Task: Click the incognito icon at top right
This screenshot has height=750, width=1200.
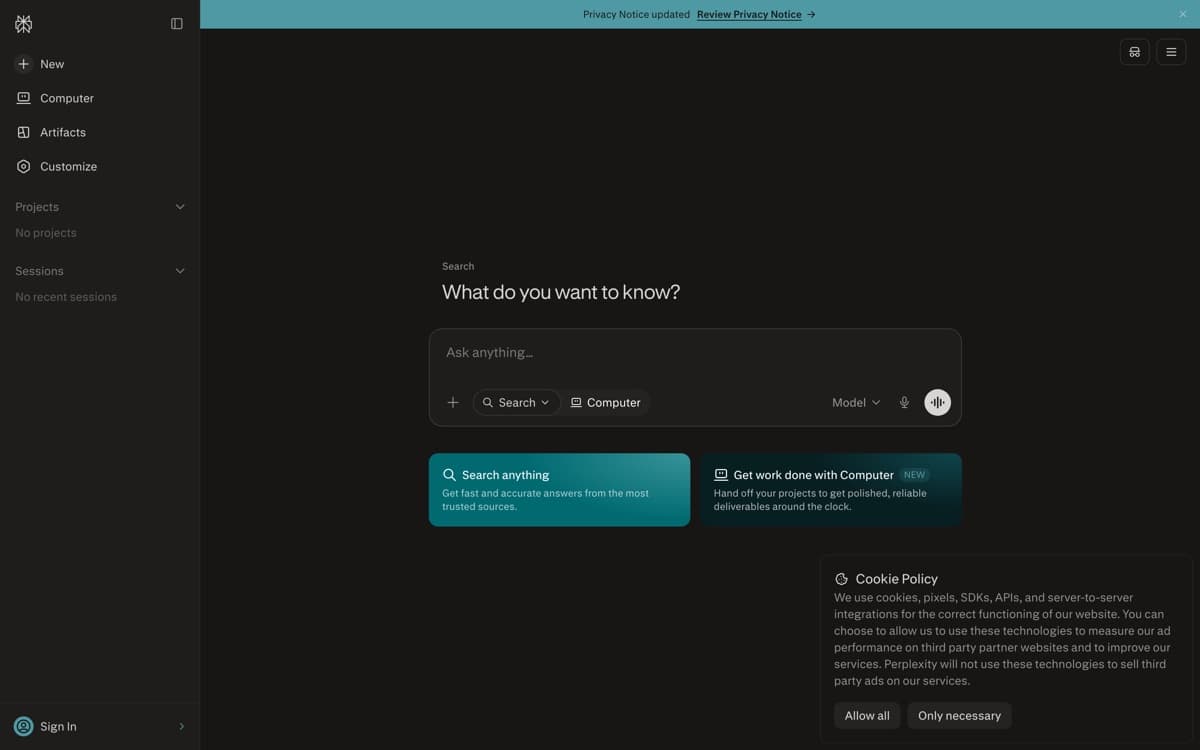Action: click(1135, 52)
